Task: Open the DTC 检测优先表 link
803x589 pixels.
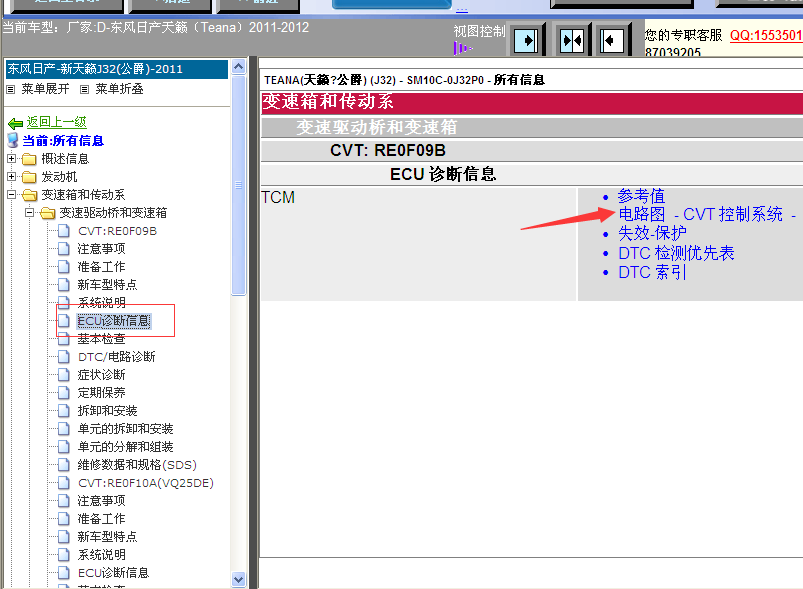Action: coord(676,253)
